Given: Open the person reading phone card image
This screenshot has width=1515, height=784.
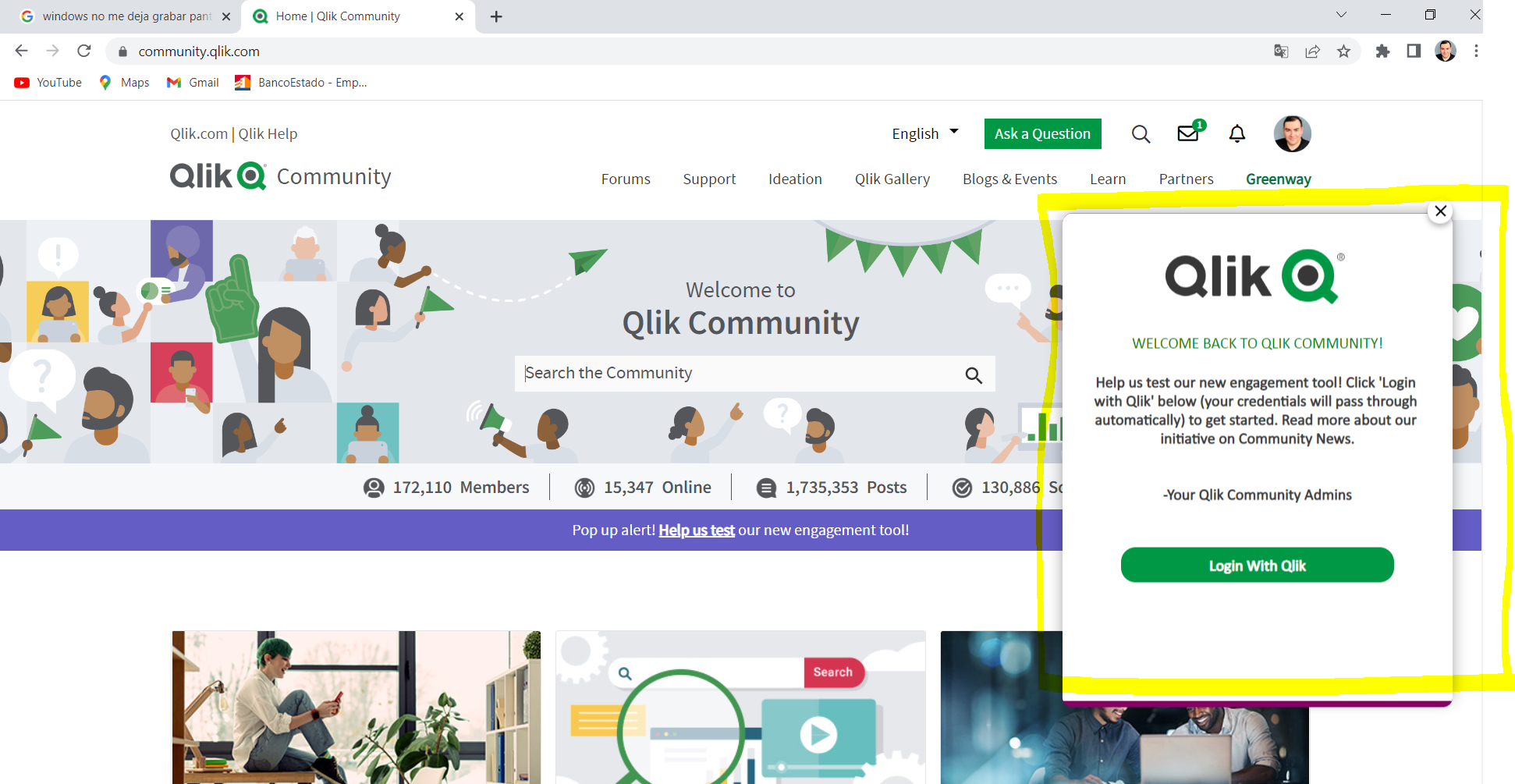Looking at the screenshot, I should [357, 707].
